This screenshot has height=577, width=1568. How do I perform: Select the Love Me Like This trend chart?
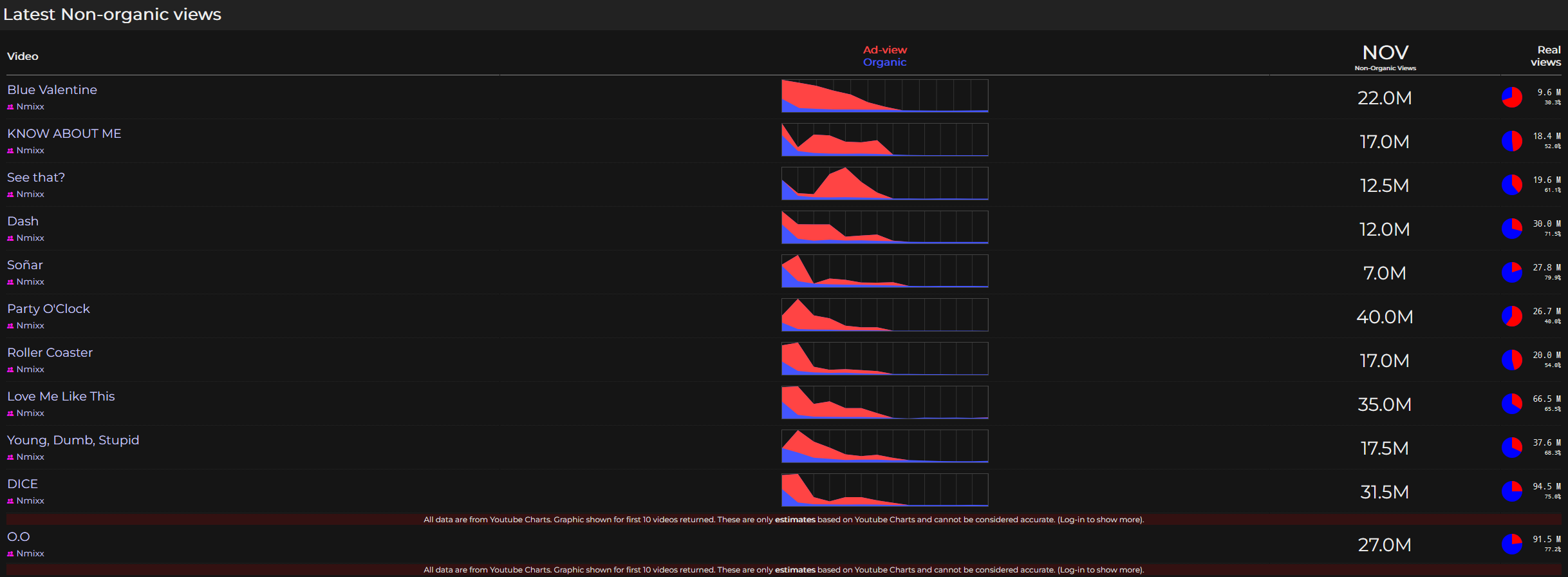coord(885,402)
